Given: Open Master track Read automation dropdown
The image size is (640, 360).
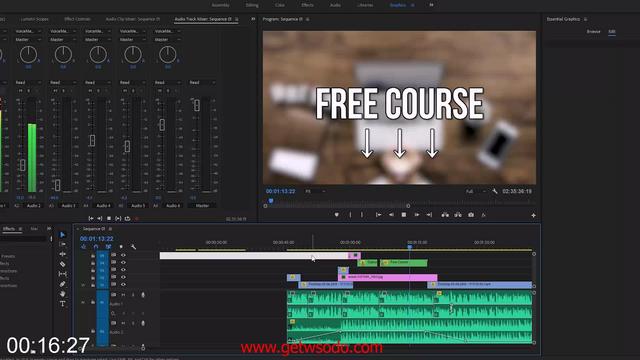Looking at the screenshot, I should click(201, 82).
